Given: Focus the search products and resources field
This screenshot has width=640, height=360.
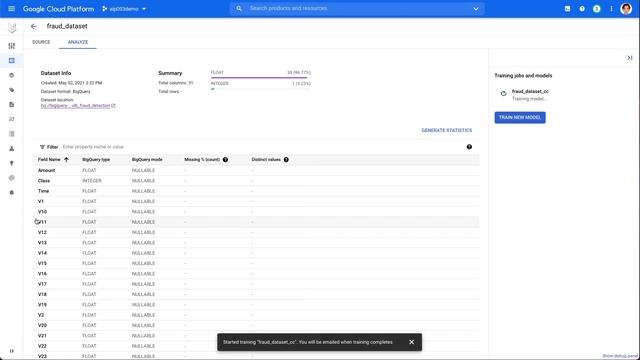Looking at the screenshot, I should coord(357,9).
